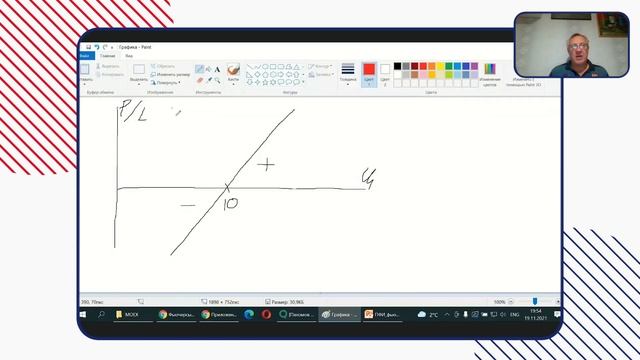This screenshot has height=360, width=640.
Task: Click the Undo arrow in quick access toolbar
Action: pos(97,47)
